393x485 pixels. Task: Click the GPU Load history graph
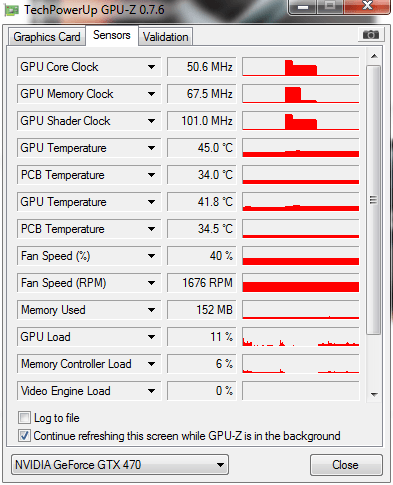(x=301, y=337)
